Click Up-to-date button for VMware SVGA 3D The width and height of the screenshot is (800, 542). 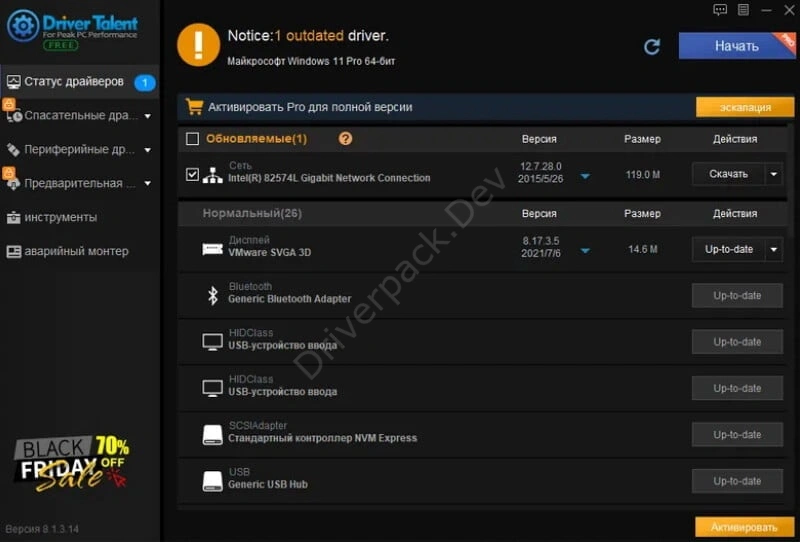(729, 249)
